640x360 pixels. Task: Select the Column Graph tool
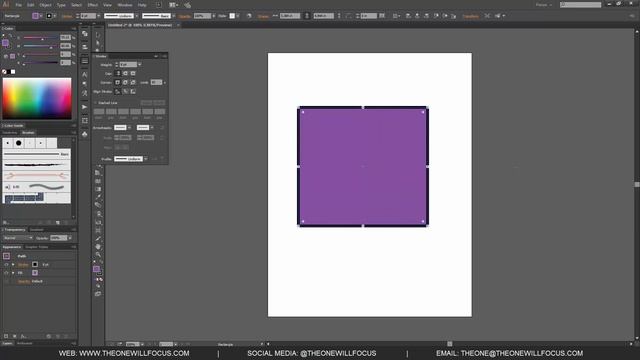pos(98,222)
